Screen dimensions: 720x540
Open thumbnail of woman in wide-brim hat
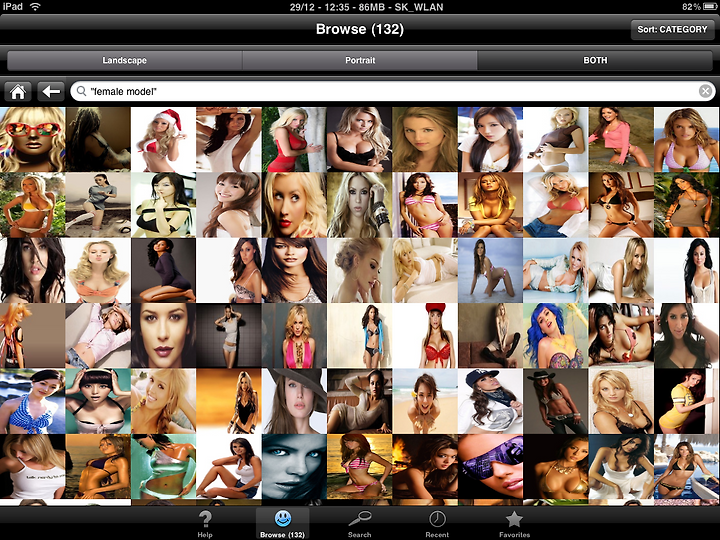(294, 401)
